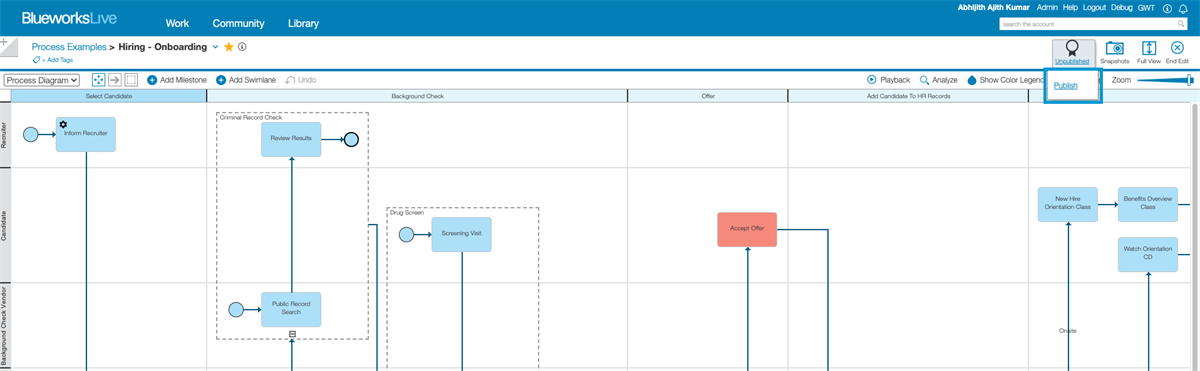Click end event after Review Results
The height and width of the screenshot is (371, 1200).
(x=351, y=139)
